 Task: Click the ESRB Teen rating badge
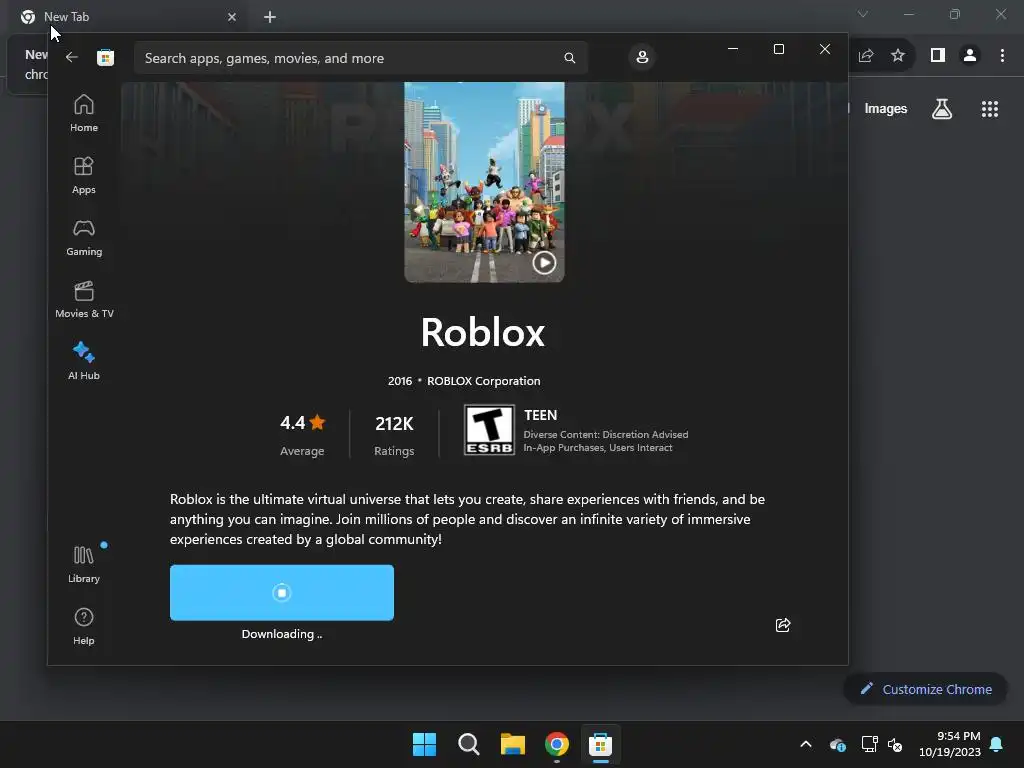click(489, 430)
